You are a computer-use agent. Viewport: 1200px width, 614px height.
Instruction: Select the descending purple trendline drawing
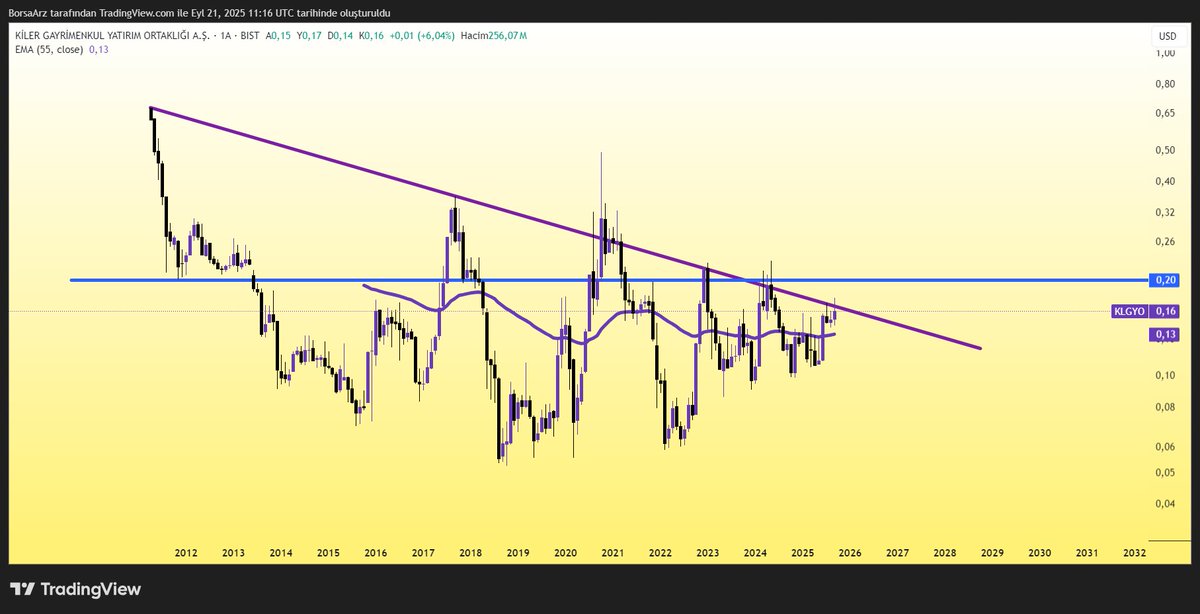[565, 227]
